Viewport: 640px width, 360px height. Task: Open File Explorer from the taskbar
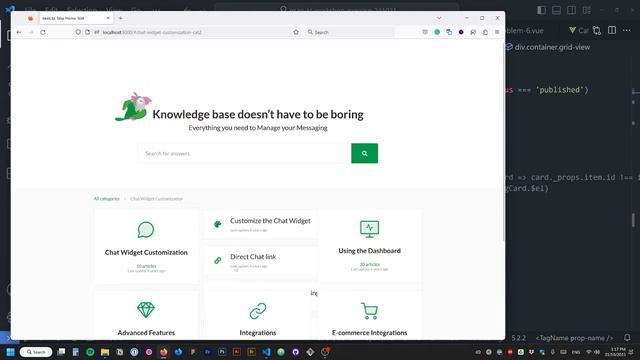tap(105, 352)
